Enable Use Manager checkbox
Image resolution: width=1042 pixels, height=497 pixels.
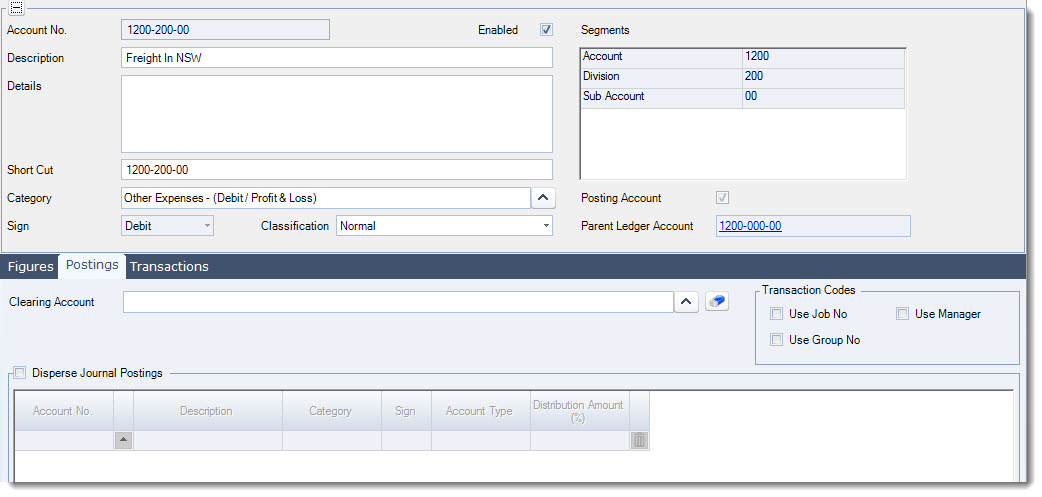tap(902, 314)
